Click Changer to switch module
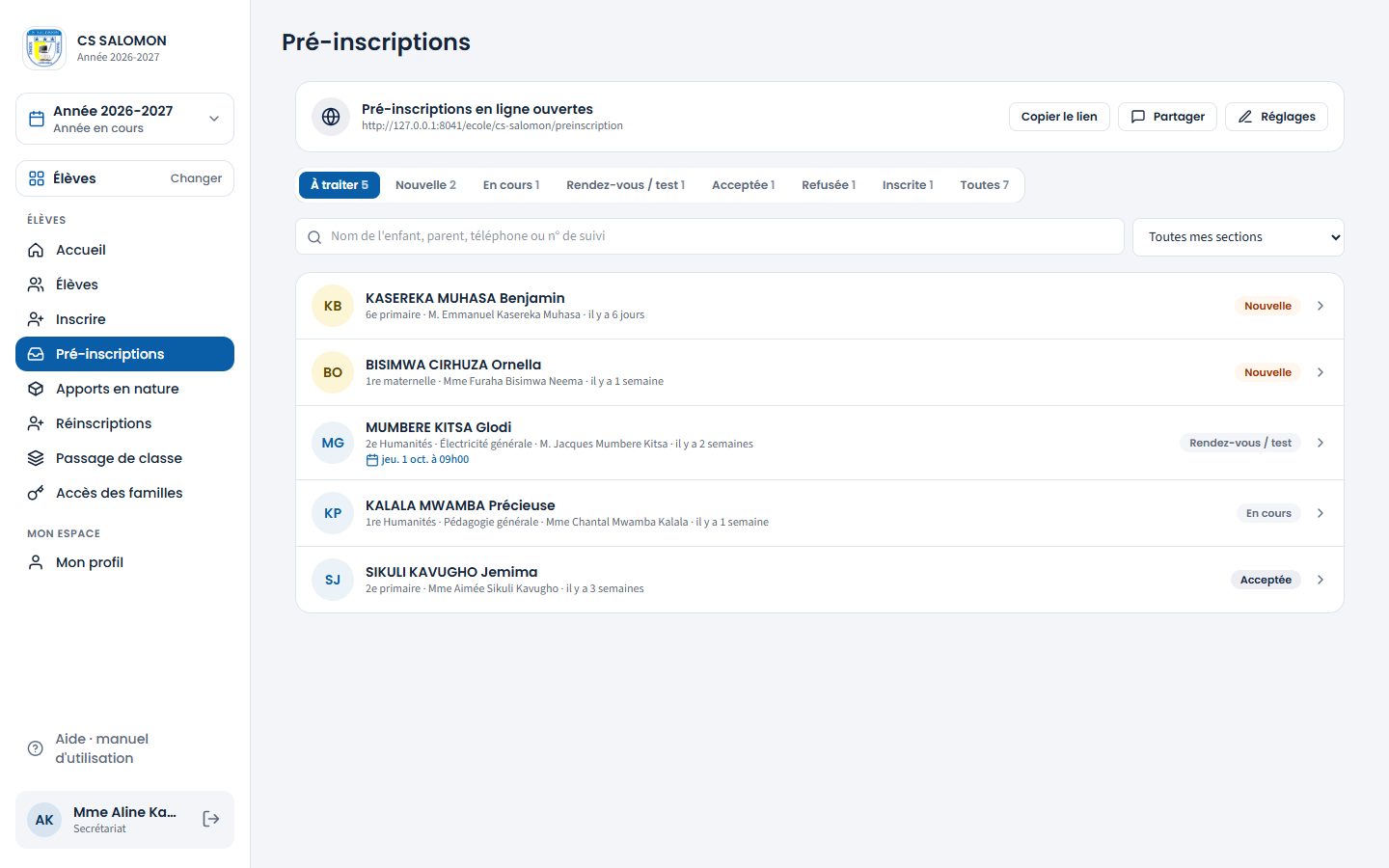This screenshot has height=868, width=1389. 196,178
